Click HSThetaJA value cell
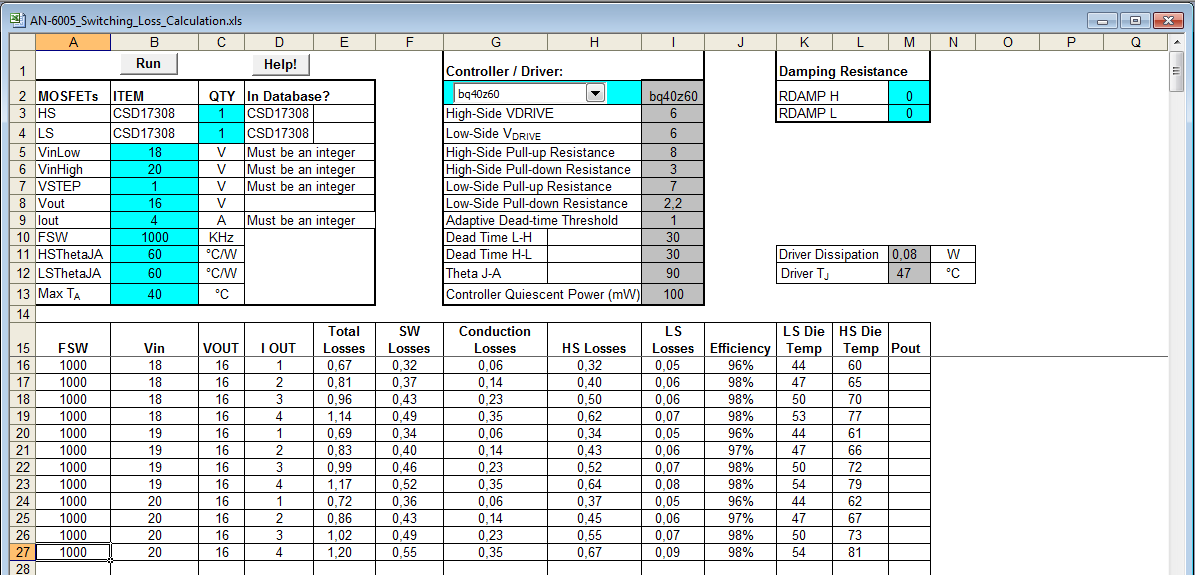Image resolution: width=1195 pixels, height=575 pixels. 155,255
